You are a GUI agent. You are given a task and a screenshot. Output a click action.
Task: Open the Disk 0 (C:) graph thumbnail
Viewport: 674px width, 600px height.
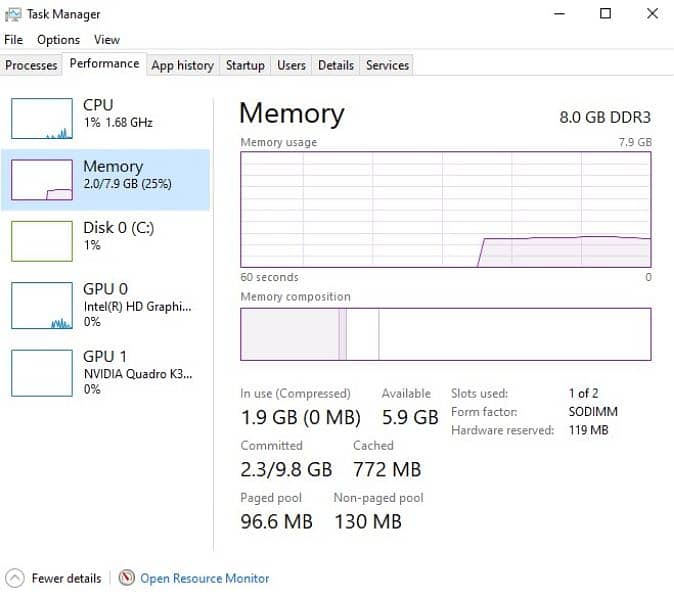tap(41, 241)
